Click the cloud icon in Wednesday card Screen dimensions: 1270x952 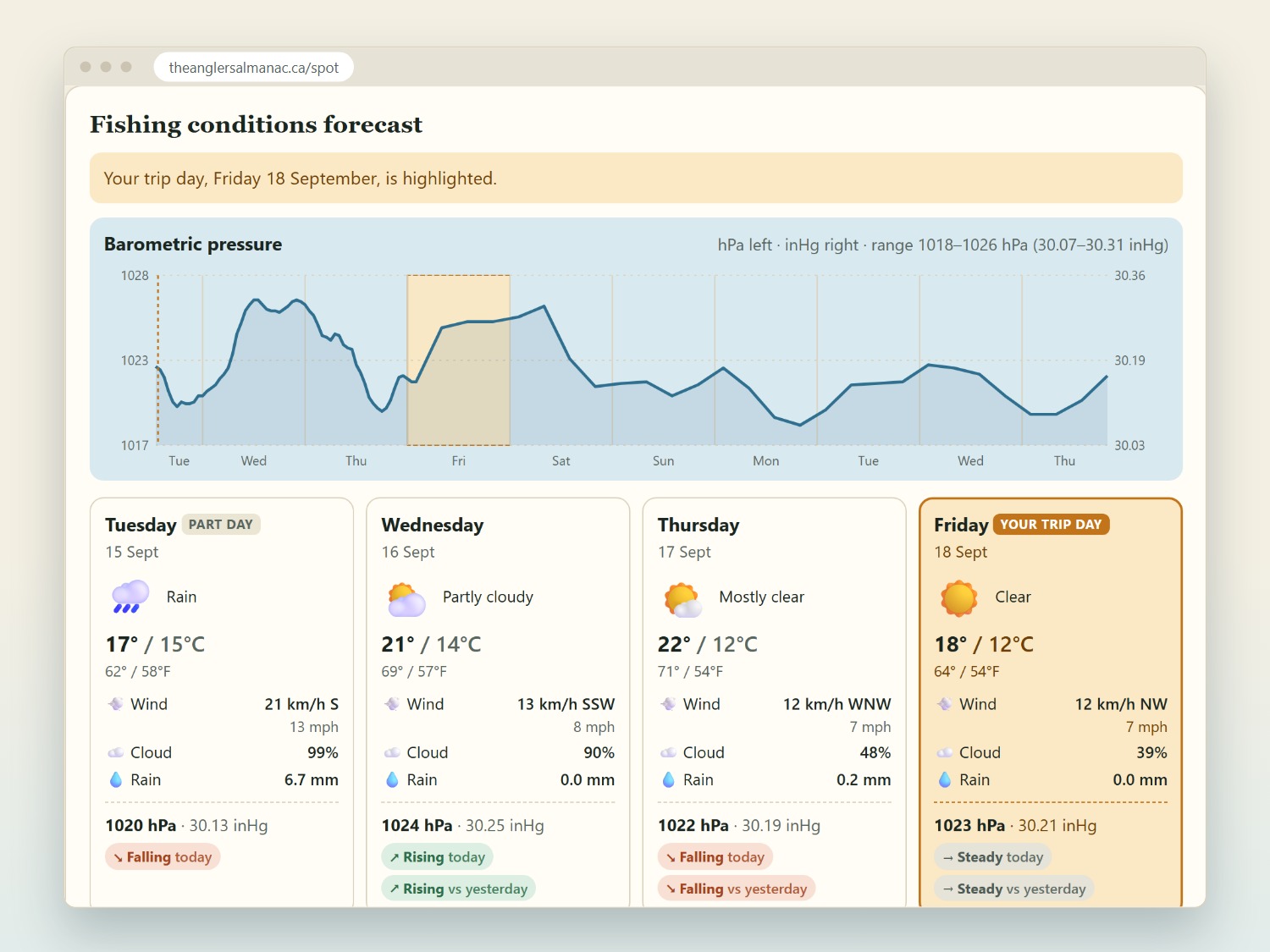click(x=392, y=752)
